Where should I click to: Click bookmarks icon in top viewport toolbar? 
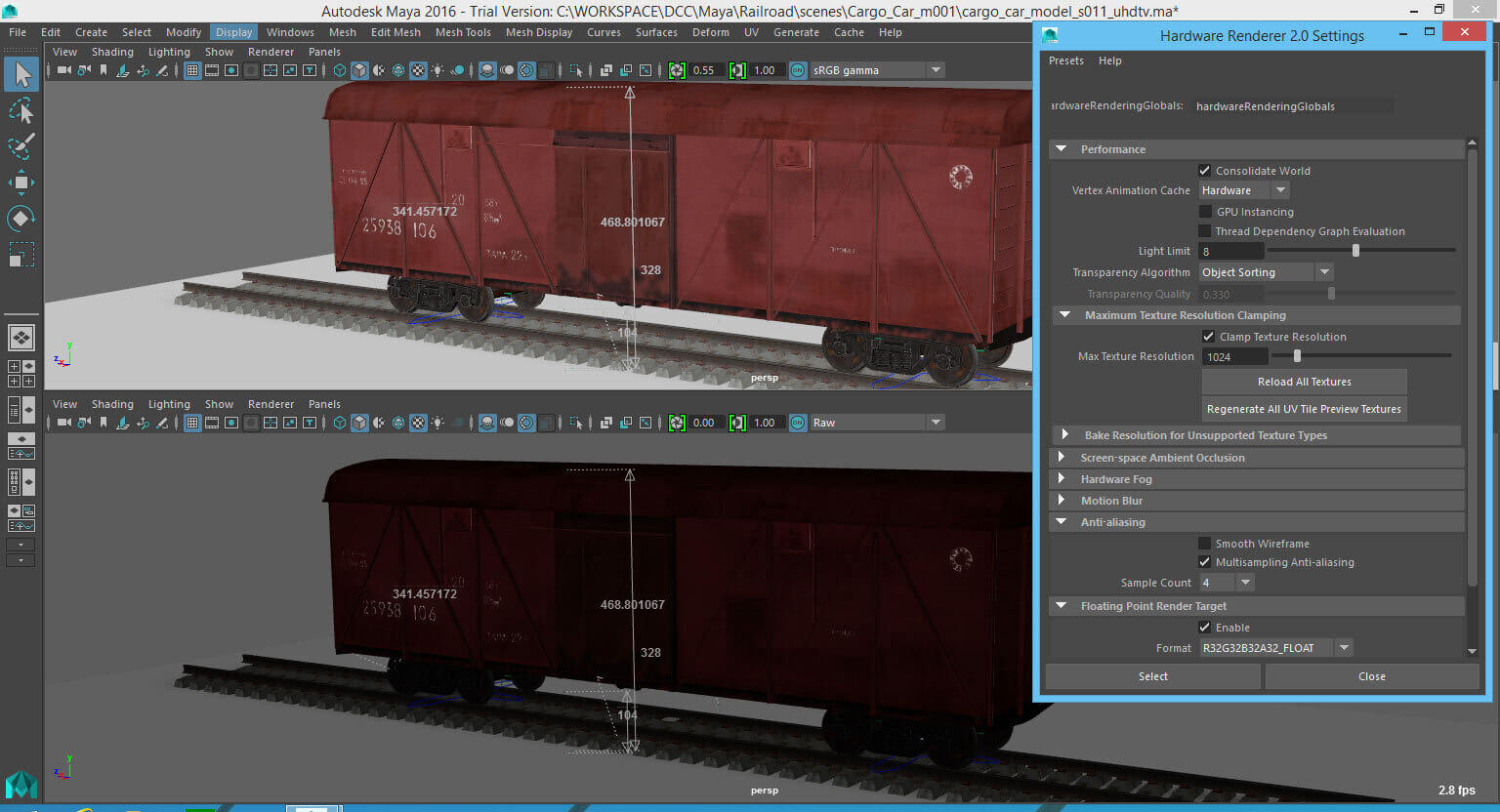click(x=104, y=70)
